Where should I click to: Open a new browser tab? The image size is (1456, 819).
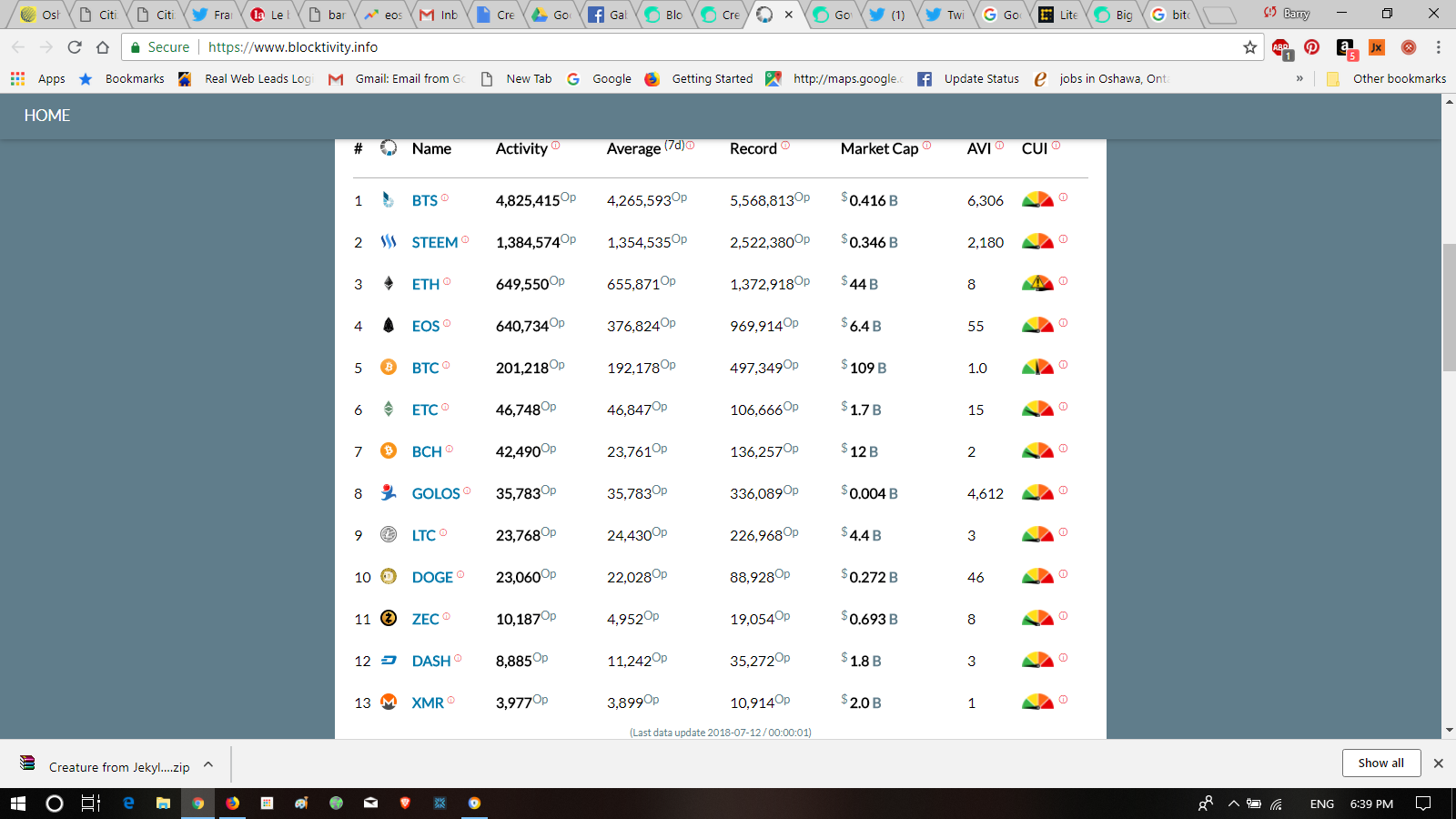tap(1219, 15)
